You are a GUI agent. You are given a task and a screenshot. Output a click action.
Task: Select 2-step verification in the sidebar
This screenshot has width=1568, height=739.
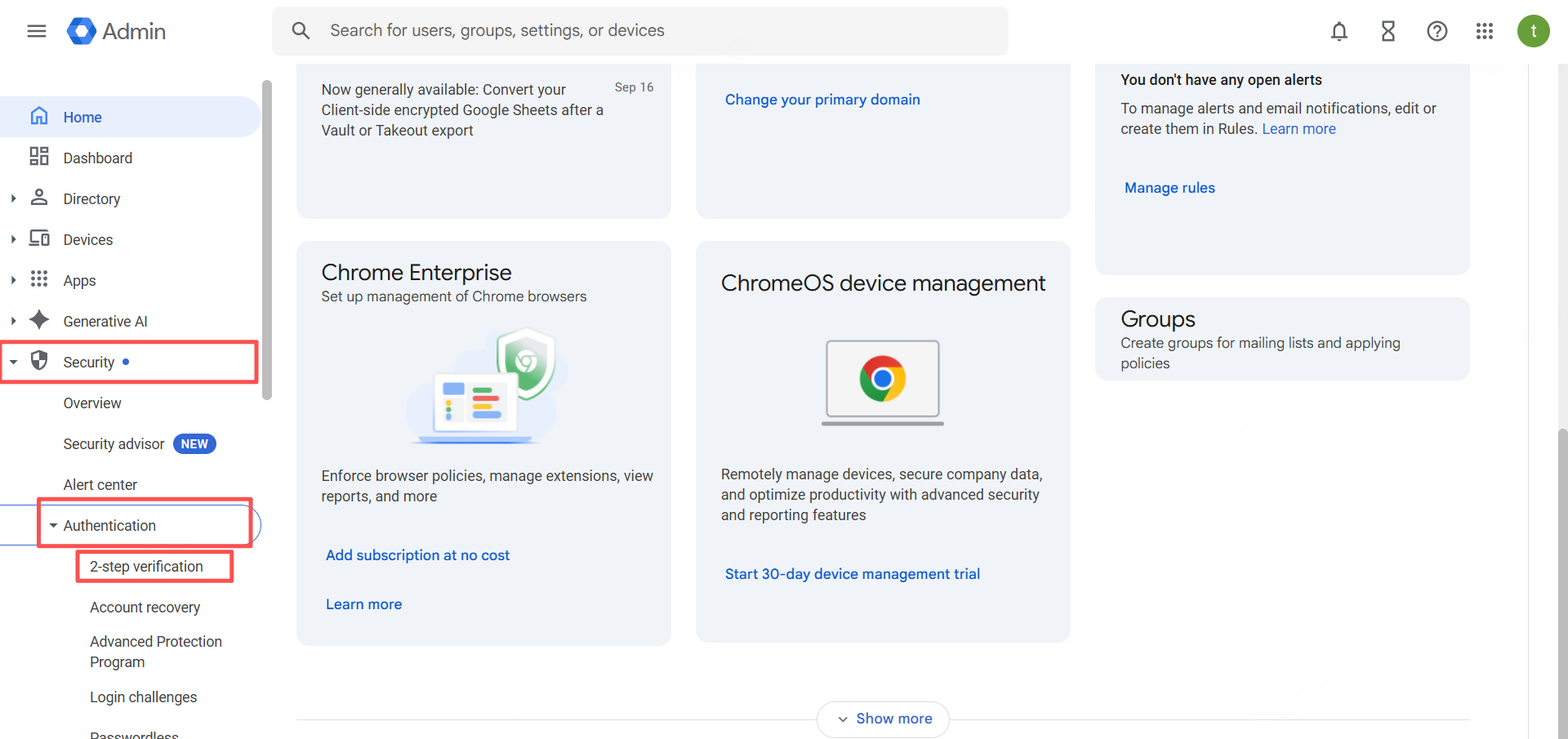146,566
